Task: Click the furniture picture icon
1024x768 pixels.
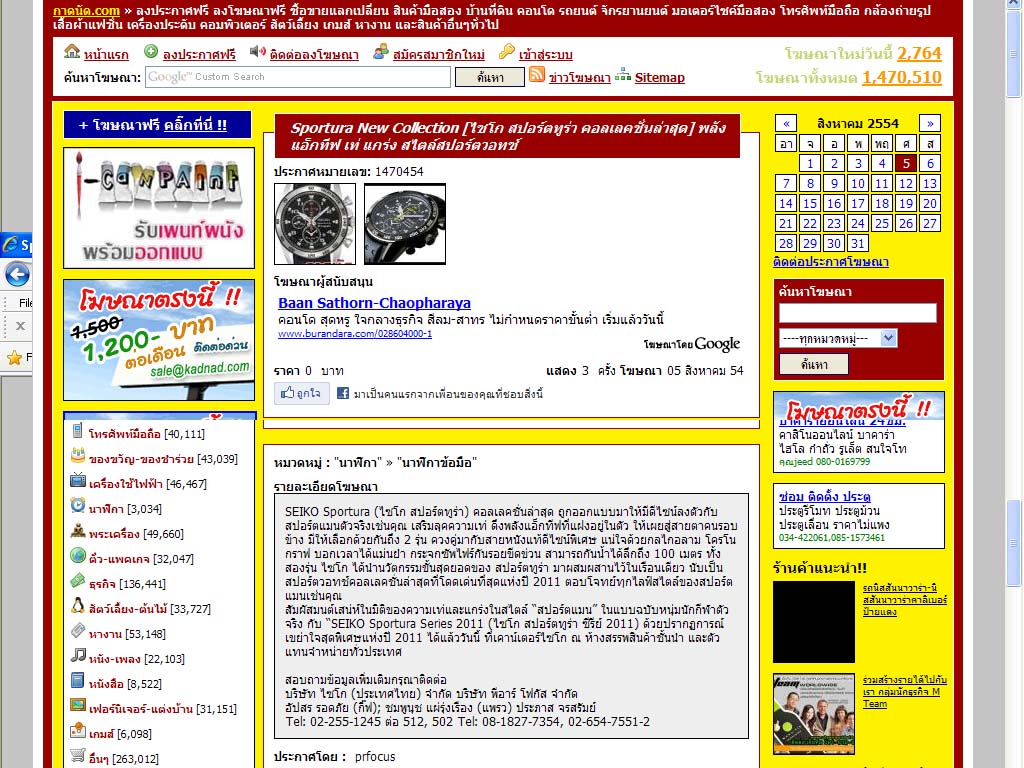Action: click(78, 705)
